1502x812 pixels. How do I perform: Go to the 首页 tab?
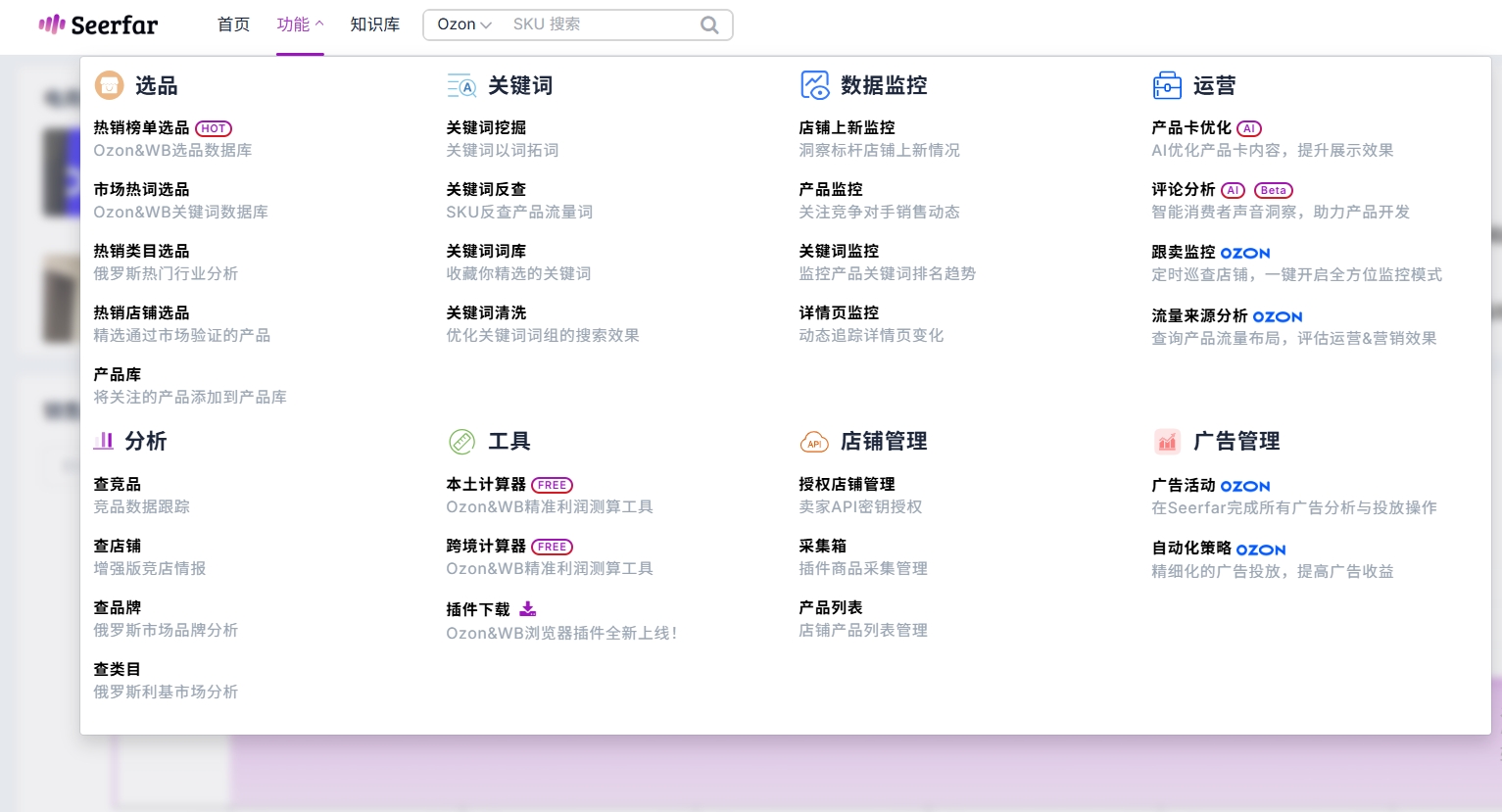click(x=233, y=24)
